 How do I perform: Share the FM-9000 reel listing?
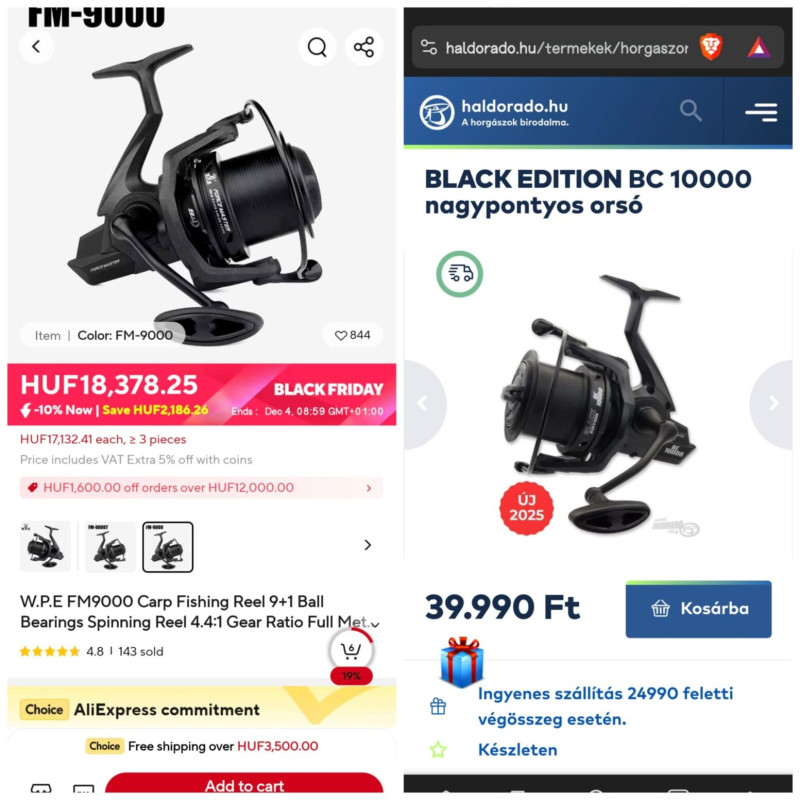[x=364, y=47]
